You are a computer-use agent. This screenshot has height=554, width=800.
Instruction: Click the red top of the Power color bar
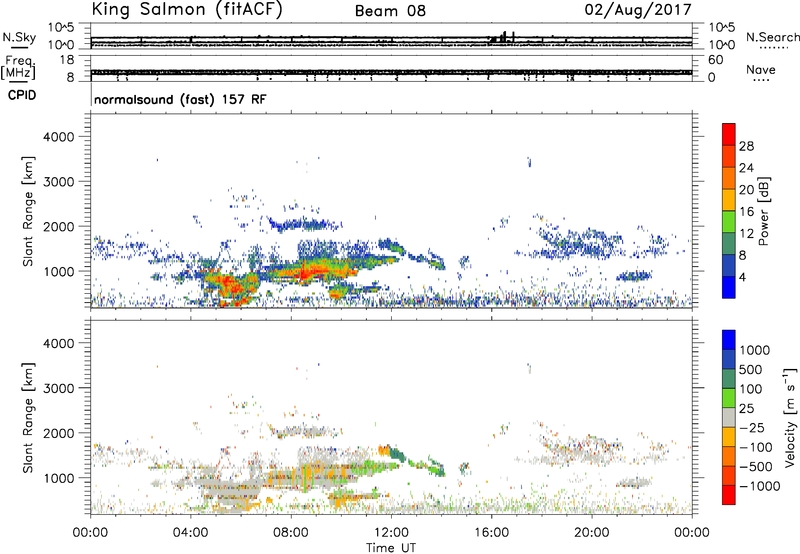tap(729, 134)
